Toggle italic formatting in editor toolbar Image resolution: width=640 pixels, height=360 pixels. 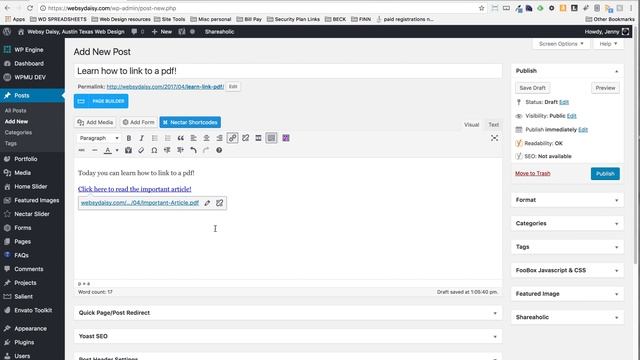point(142,138)
